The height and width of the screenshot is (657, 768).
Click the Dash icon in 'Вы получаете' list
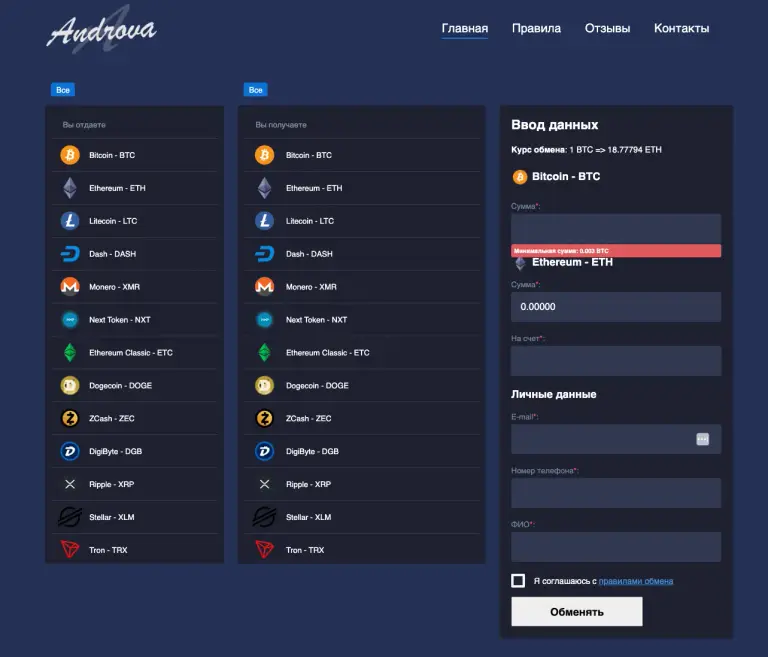264,254
